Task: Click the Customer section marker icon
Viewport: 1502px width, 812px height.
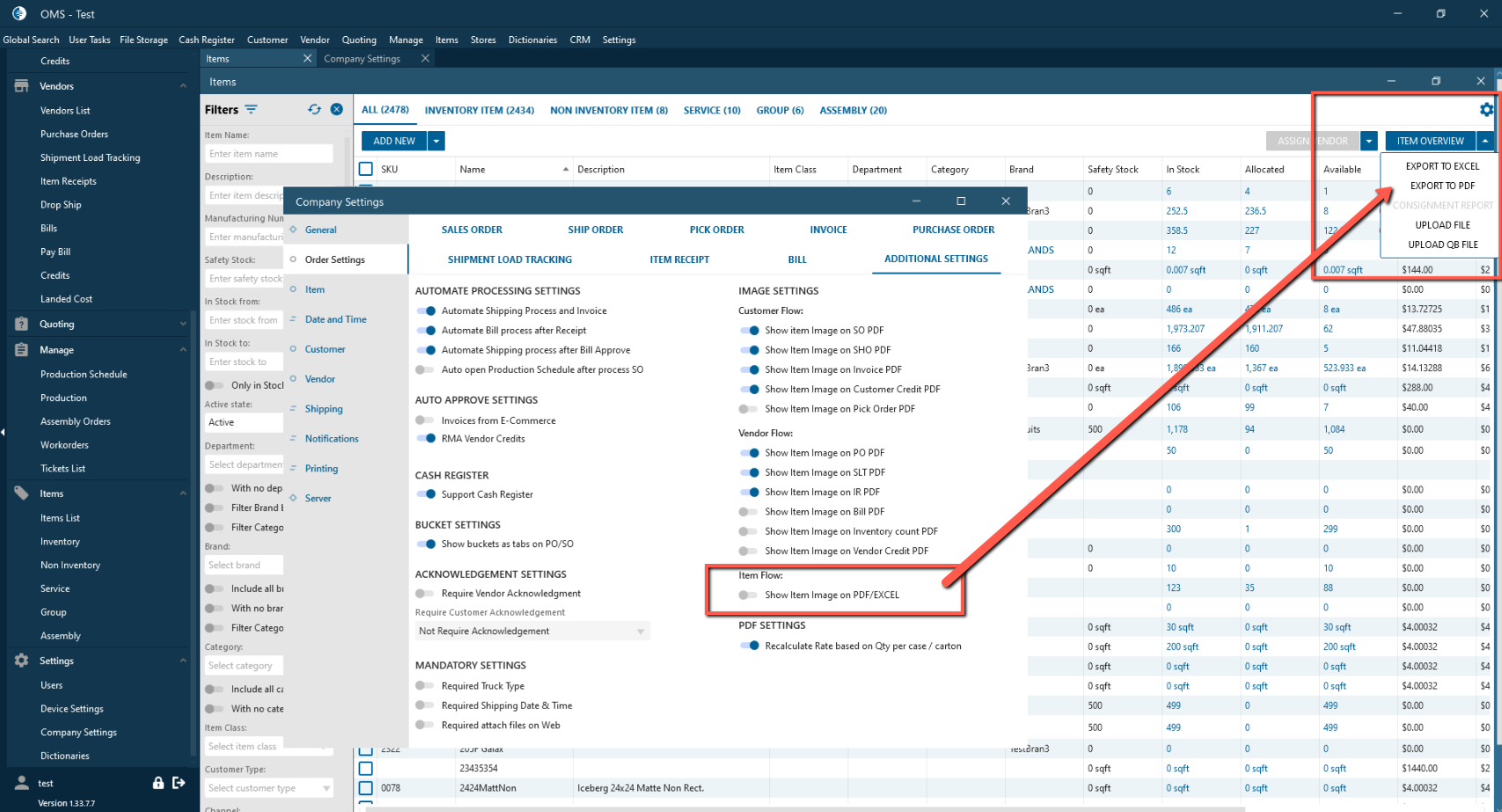Action: [x=293, y=349]
